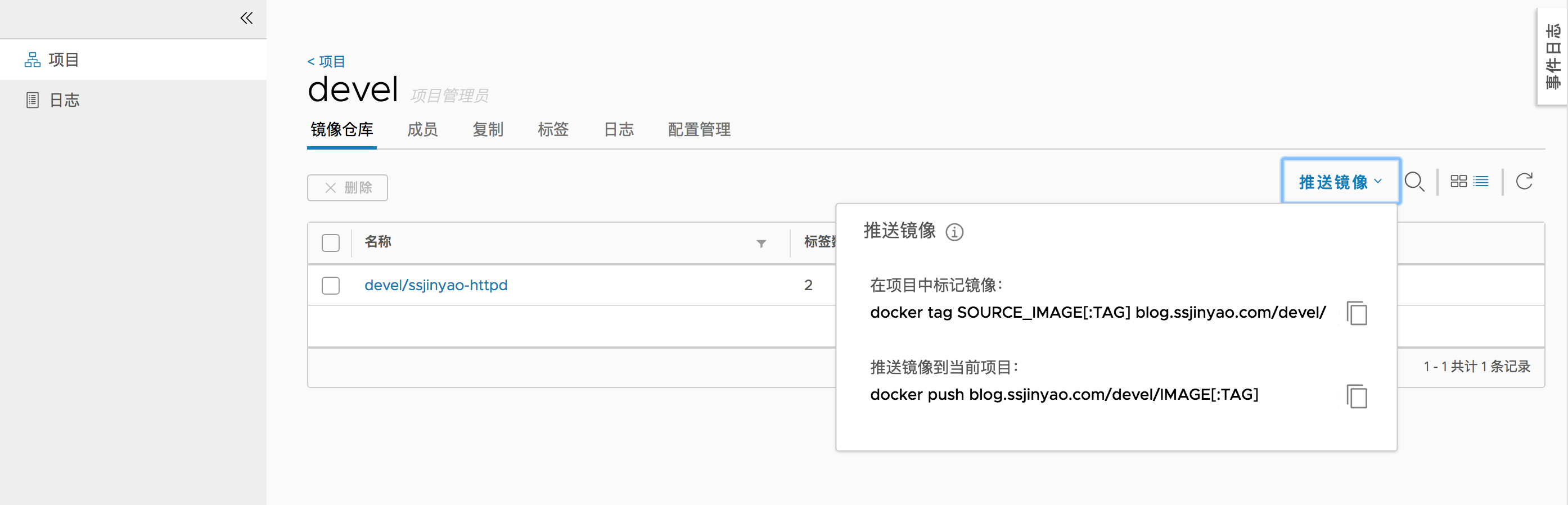The width and height of the screenshot is (1568, 505).
Task: Show info for 推送镜像 popup
Action: pos(954,232)
